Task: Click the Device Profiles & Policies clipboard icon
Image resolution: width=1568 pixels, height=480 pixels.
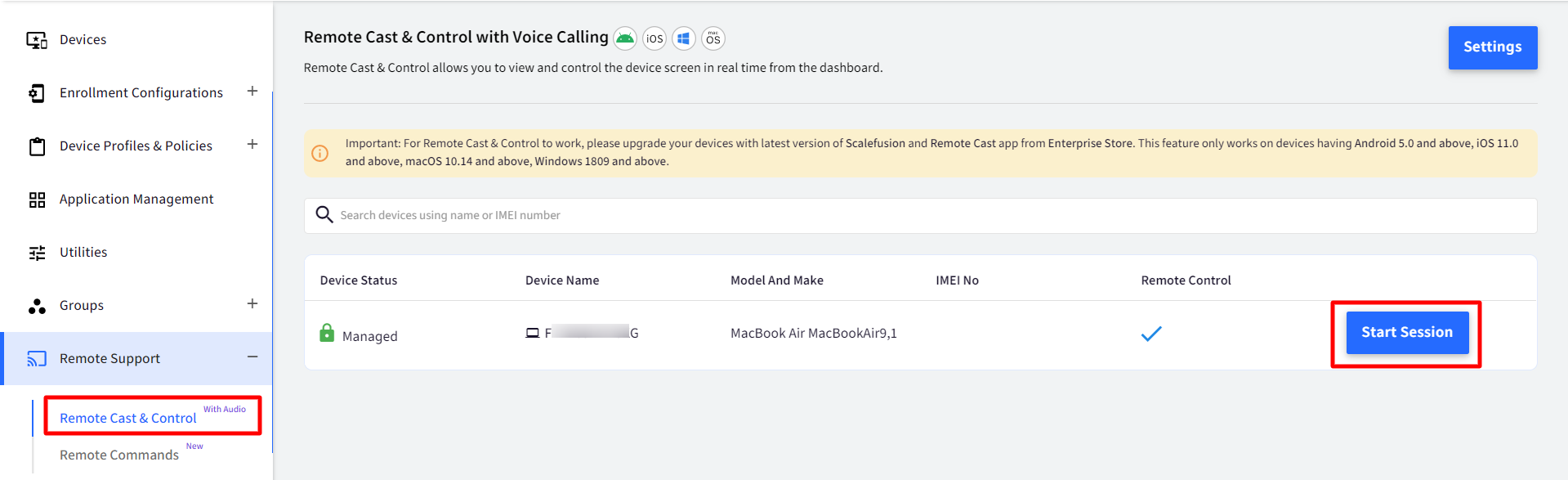Action: pos(37,146)
